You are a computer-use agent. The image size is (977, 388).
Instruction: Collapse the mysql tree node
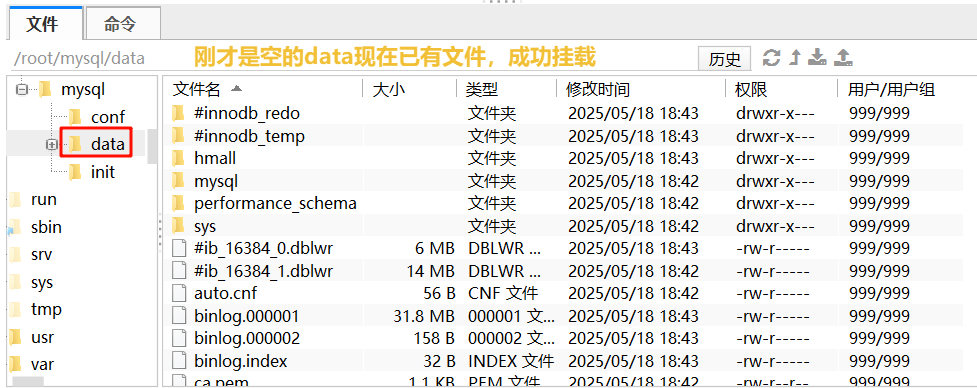[x=22, y=90]
